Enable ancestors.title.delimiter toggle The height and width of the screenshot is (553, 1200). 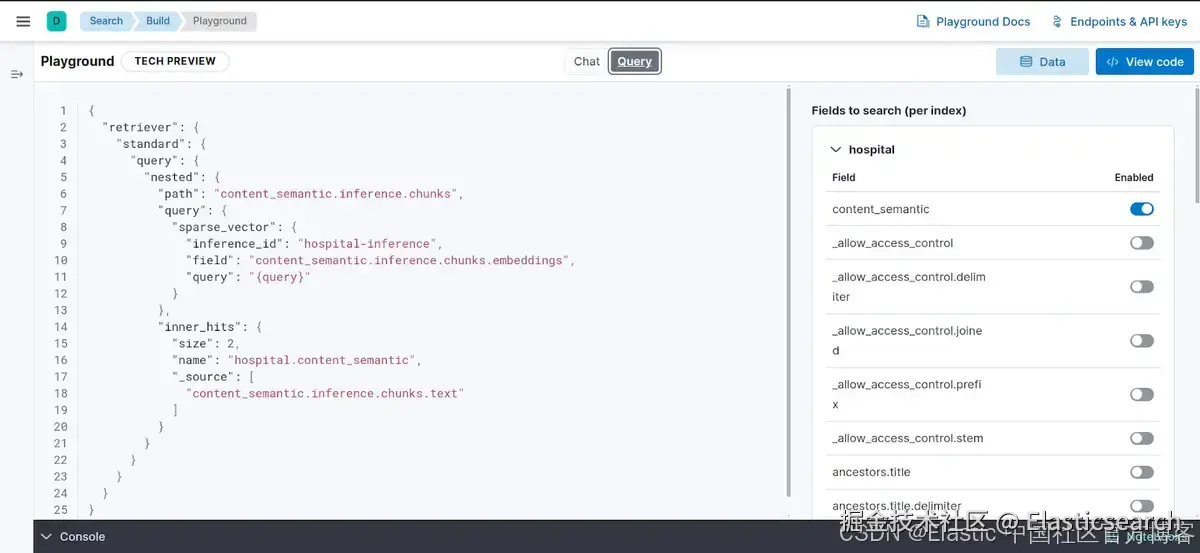tap(1142, 506)
